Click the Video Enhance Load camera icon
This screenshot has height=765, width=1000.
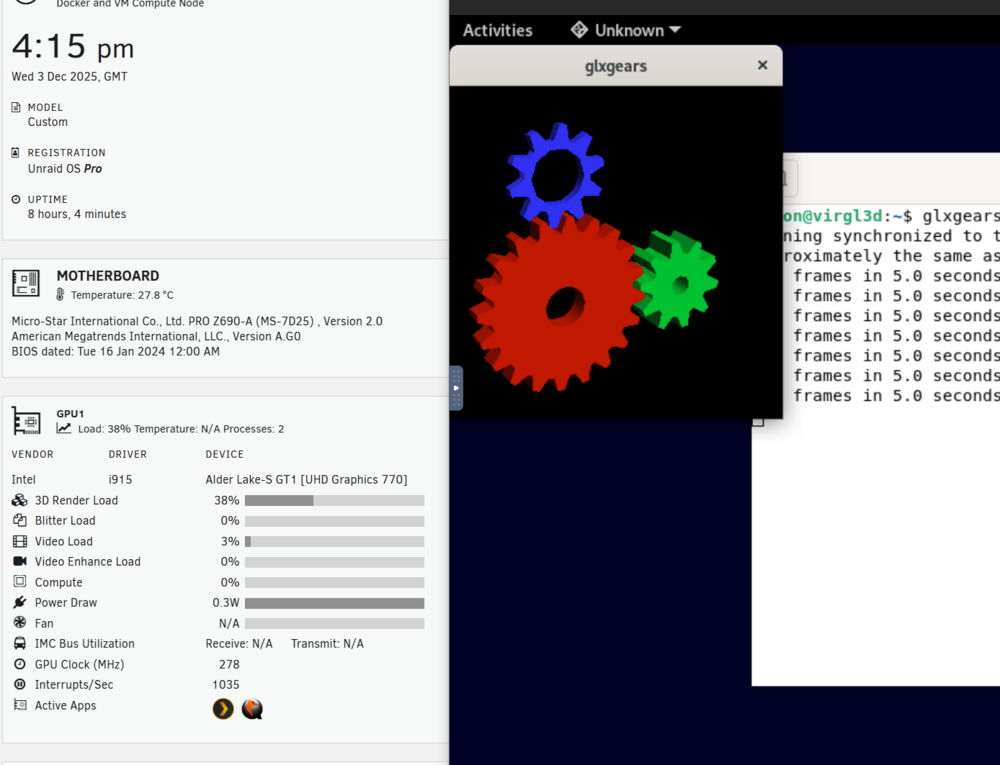20,561
